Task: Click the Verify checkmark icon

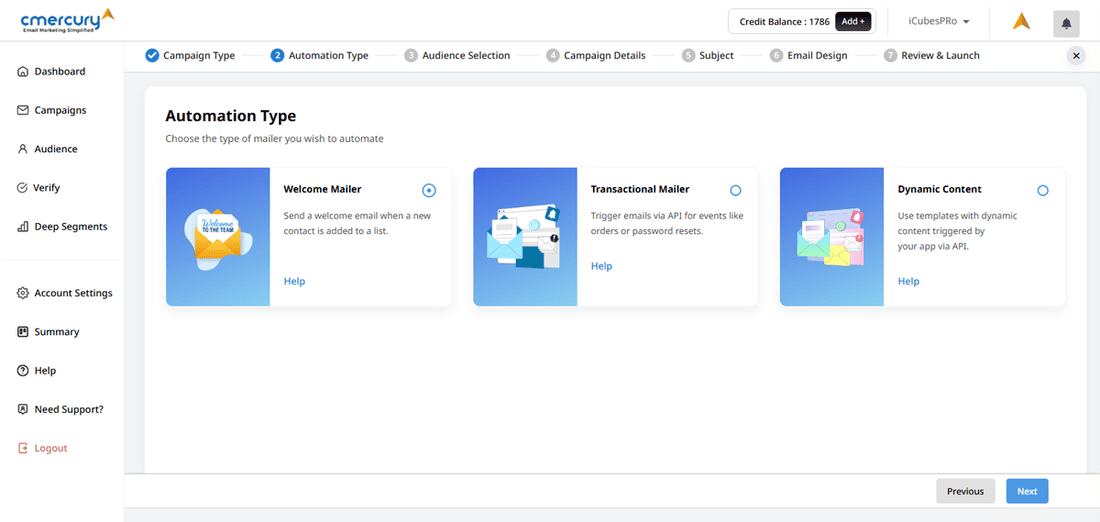Action: 23,188
